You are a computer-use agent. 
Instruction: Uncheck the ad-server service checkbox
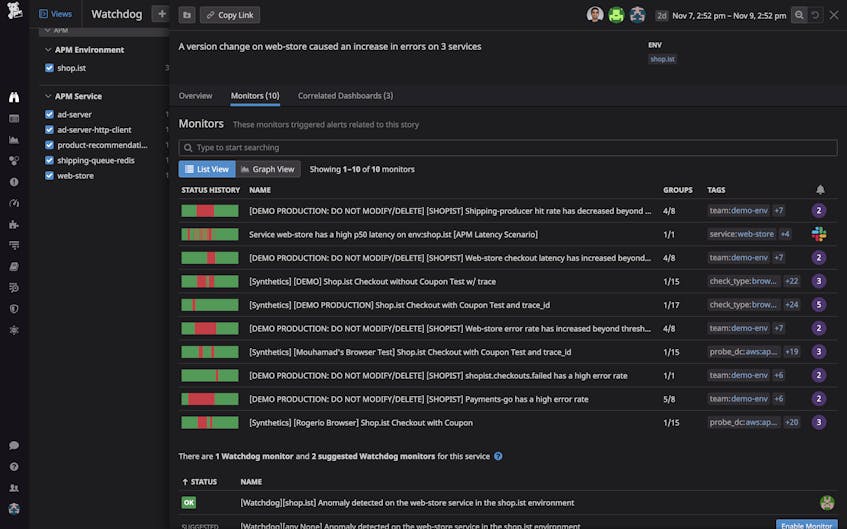(50, 115)
